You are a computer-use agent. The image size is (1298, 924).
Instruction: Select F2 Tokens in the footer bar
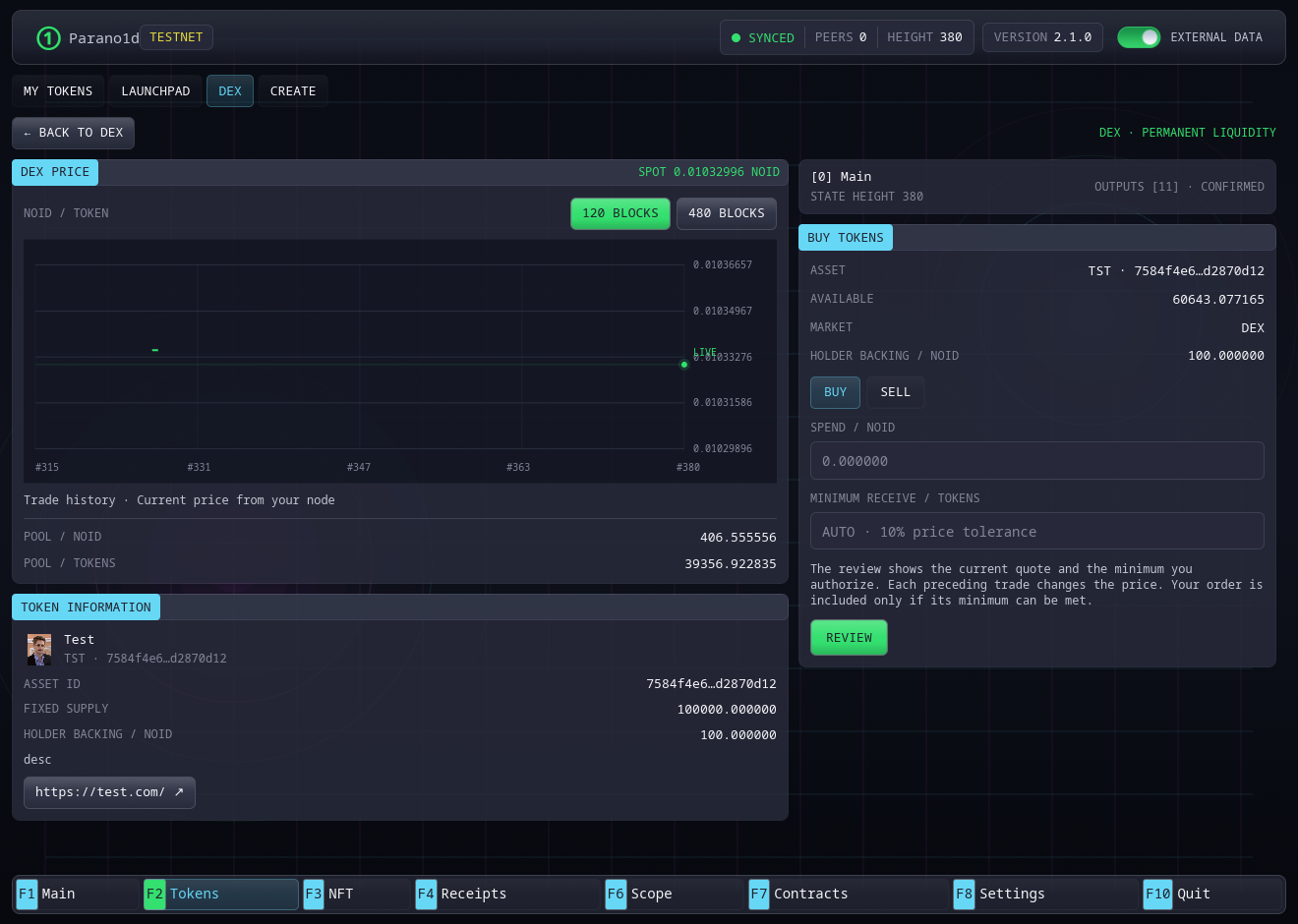[220, 894]
